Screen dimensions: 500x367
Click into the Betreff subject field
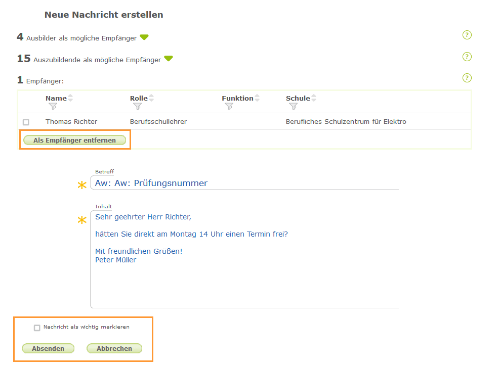[245, 183]
